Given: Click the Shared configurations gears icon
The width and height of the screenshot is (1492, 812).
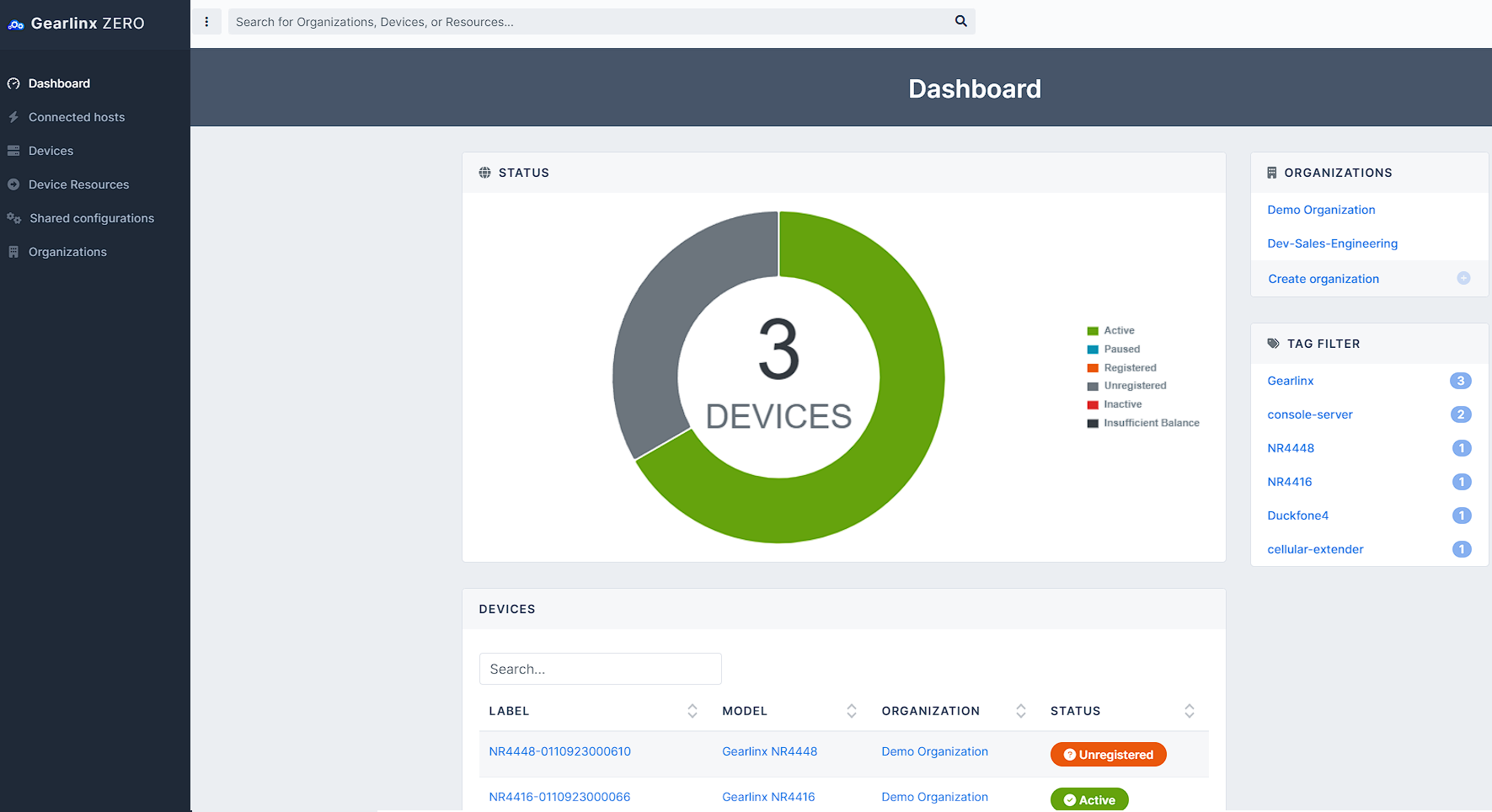Looking at the screenshot, I should click(x=14, y=218).
